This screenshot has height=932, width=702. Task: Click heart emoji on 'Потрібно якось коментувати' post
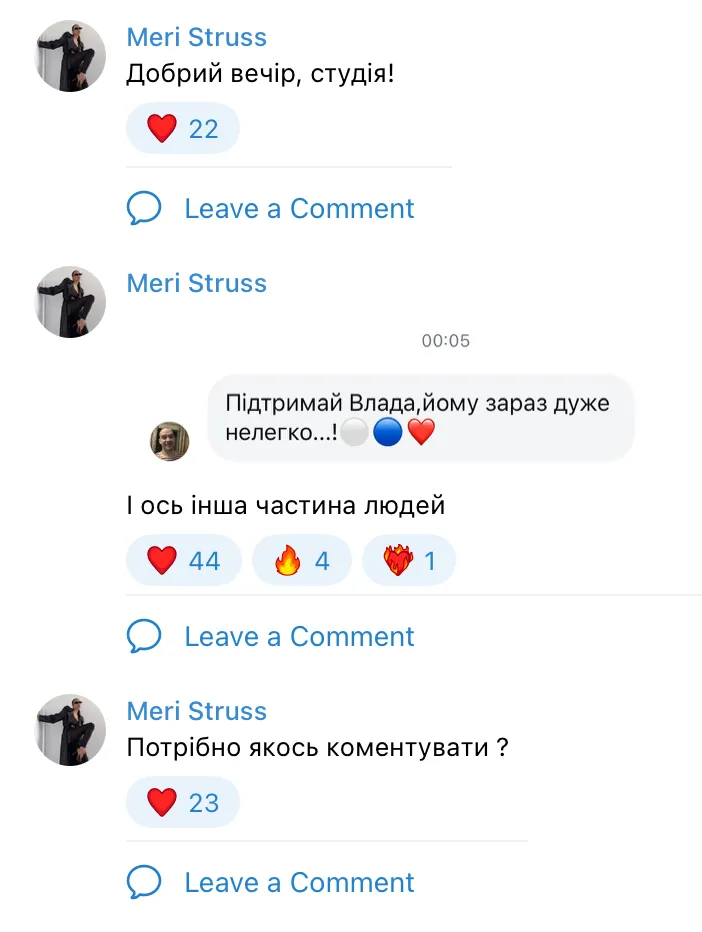pos(161,803)
